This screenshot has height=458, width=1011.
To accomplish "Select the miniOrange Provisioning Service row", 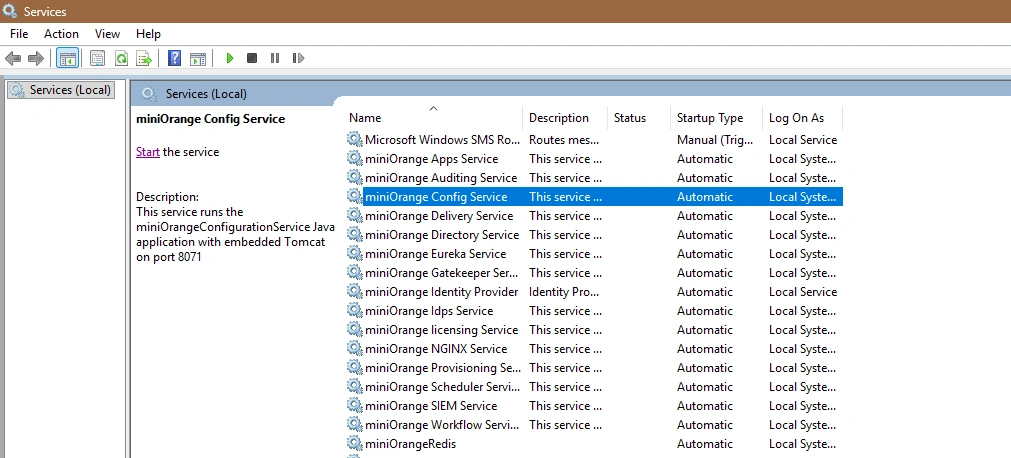I will pyautogui.click(x=594, y=368).
